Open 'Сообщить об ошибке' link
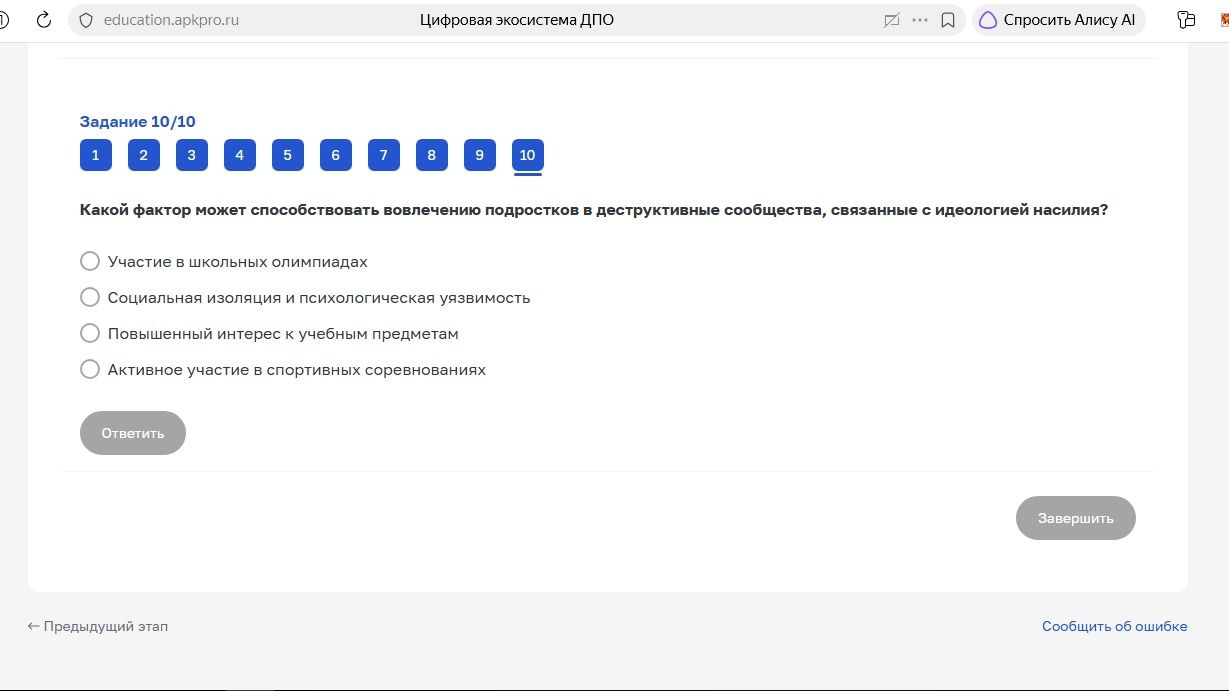Image resolution: width=1229 pixels, height=691 pixels. 1115,626
